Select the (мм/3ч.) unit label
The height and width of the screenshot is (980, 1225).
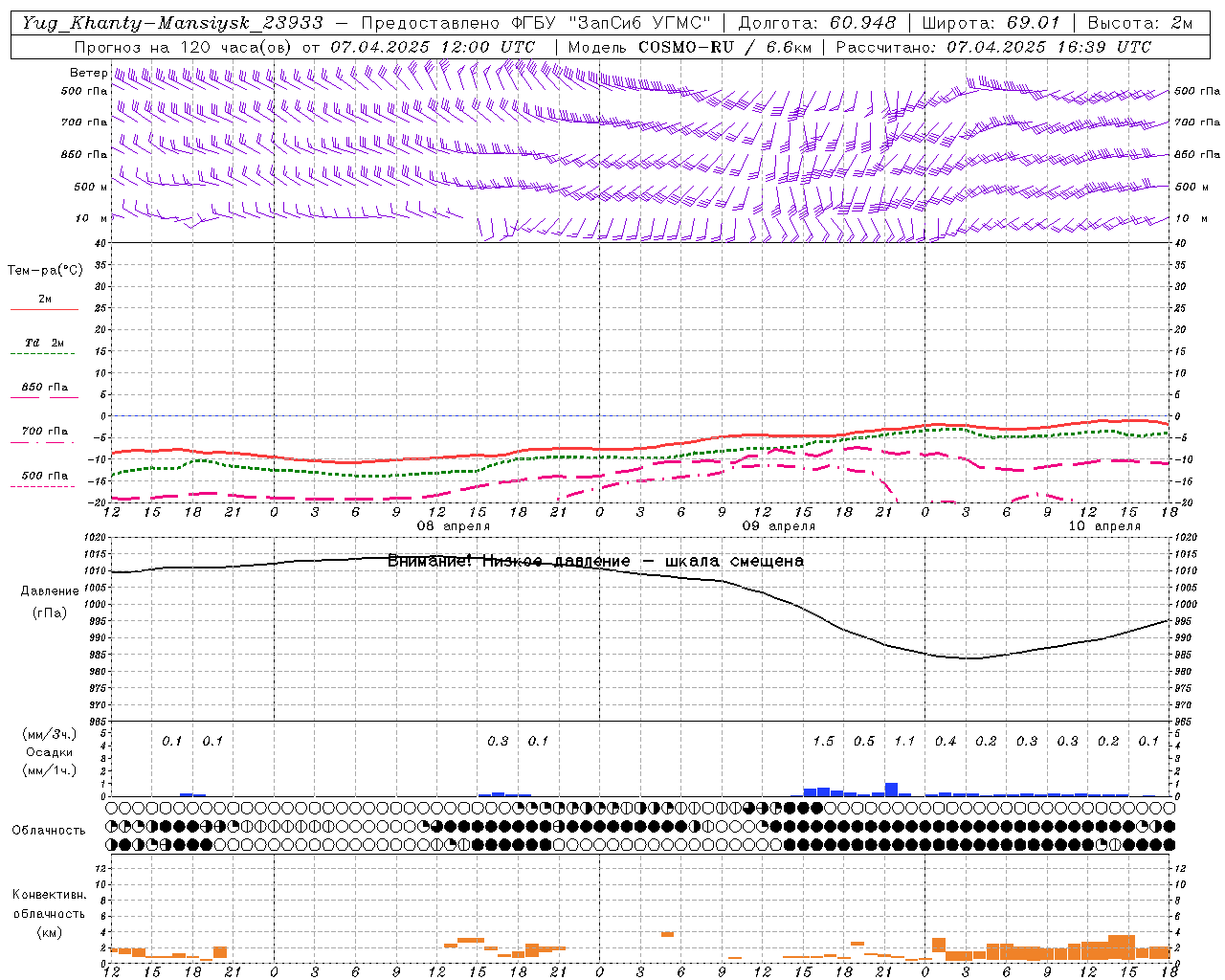pos(49,734)
